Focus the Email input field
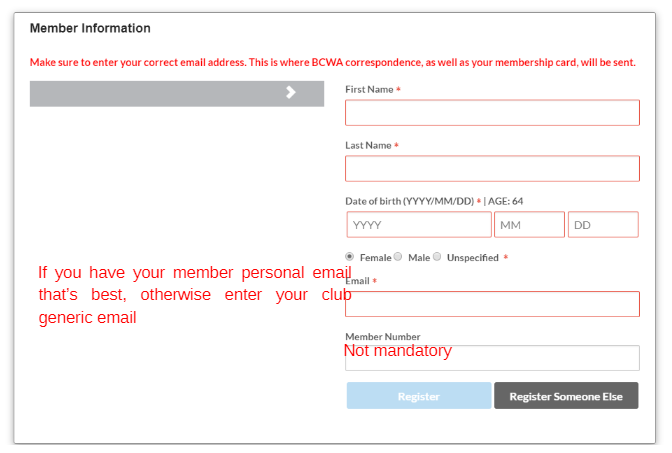672x453 pixels. pyautogui.click(x=492, y=305)
